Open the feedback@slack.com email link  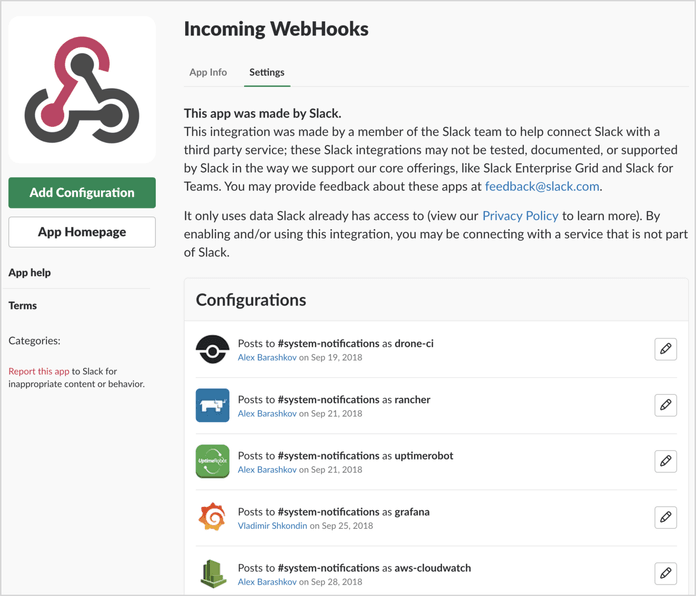(543, 187)
